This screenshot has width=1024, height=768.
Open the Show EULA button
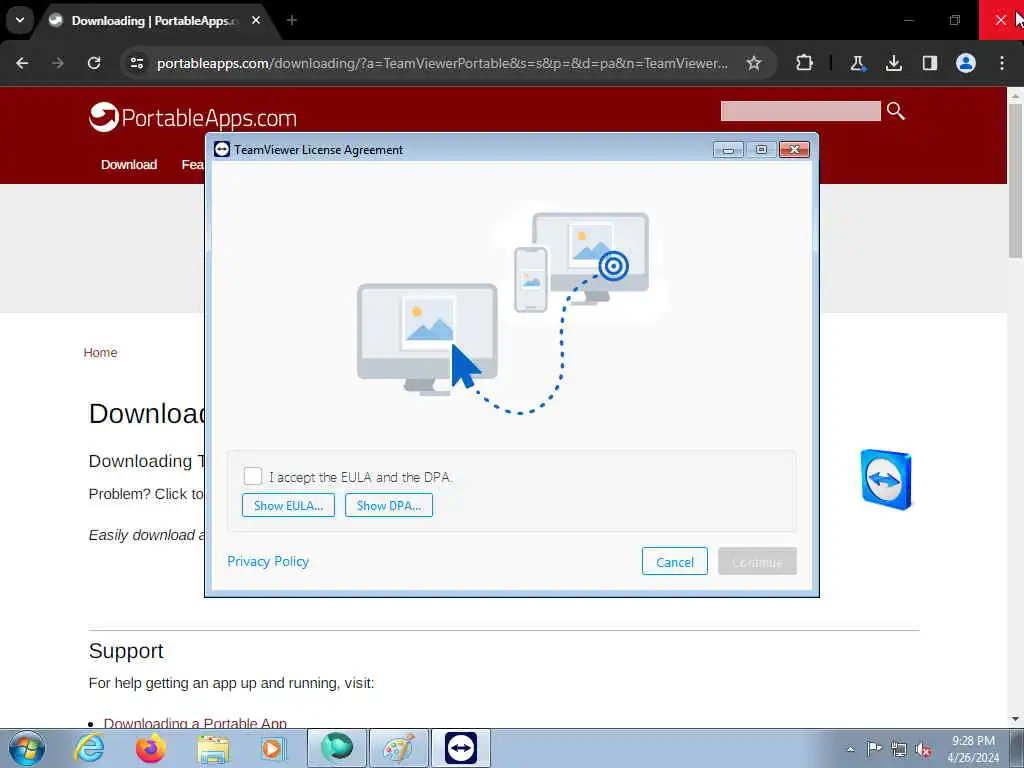288,505
